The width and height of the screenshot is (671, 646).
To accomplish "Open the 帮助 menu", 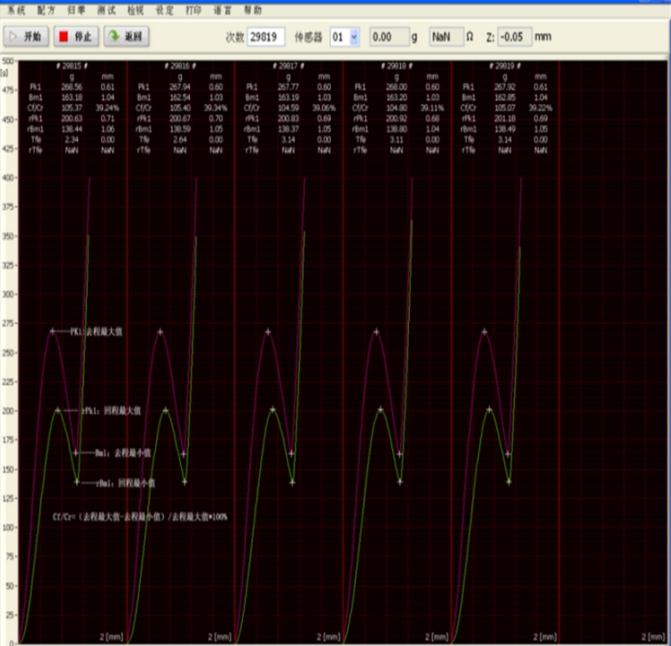I will [x=252, y=10].
